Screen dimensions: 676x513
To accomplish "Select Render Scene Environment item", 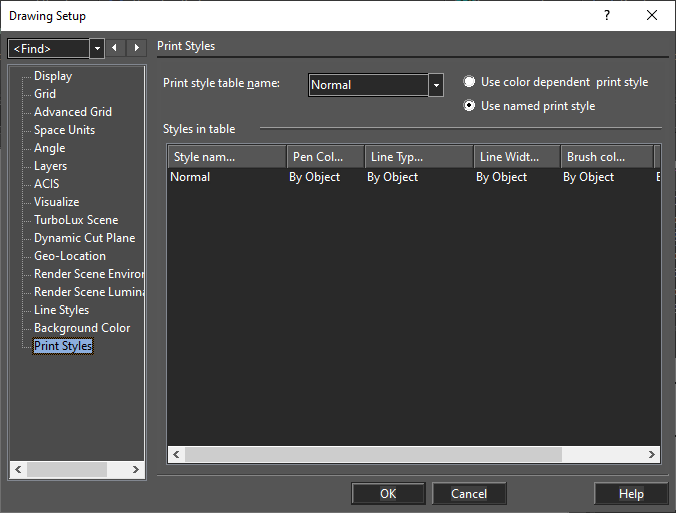I will point(88,274).
